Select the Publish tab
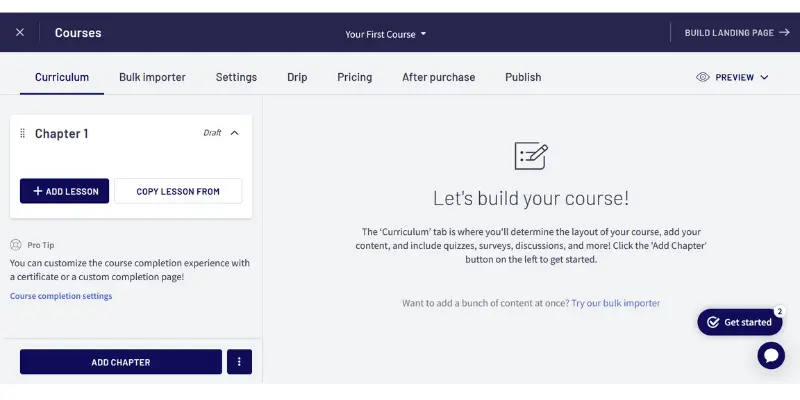800x400 pixels. pyautogui.click(x=523, y=77)
